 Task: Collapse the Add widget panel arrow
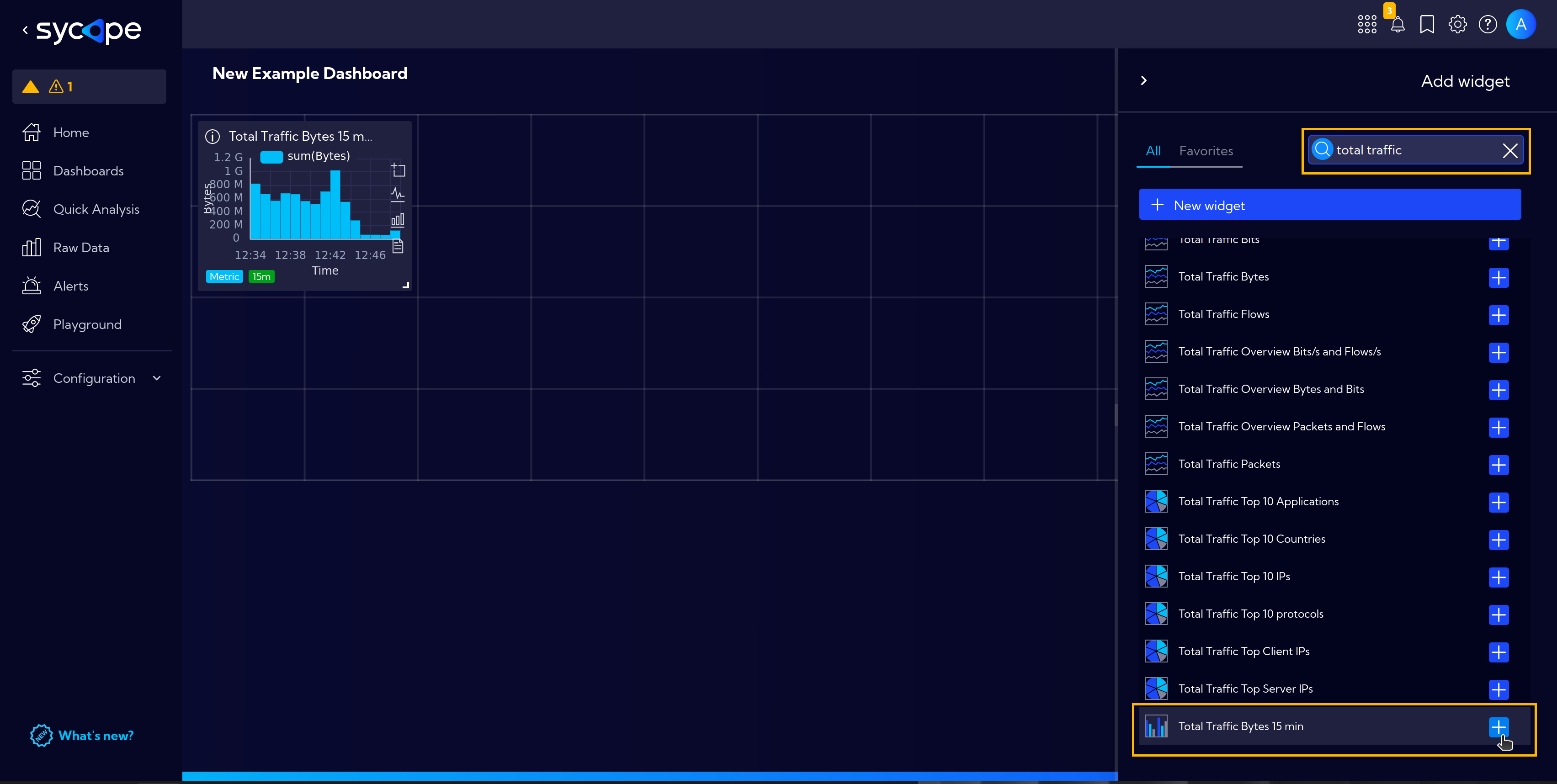click(1143, 80)
